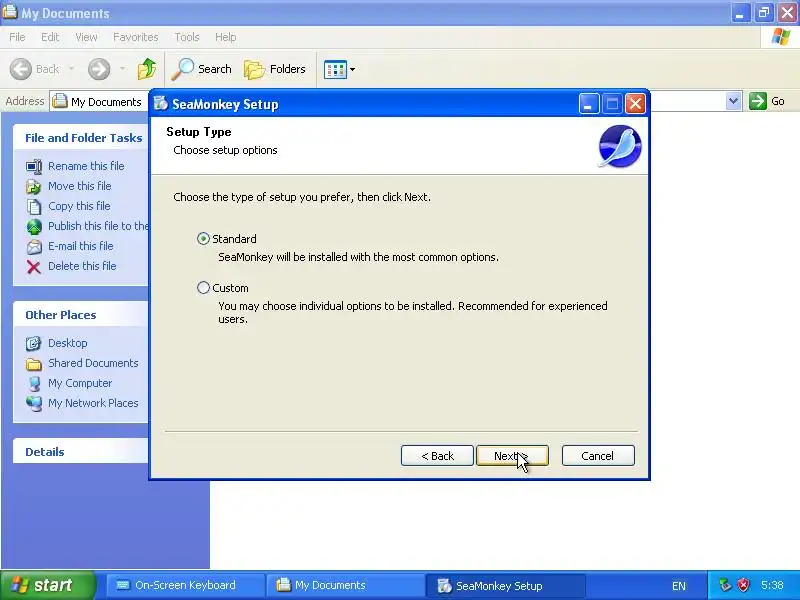
Task: Click the EN language indicator
Action: [679, 586]
